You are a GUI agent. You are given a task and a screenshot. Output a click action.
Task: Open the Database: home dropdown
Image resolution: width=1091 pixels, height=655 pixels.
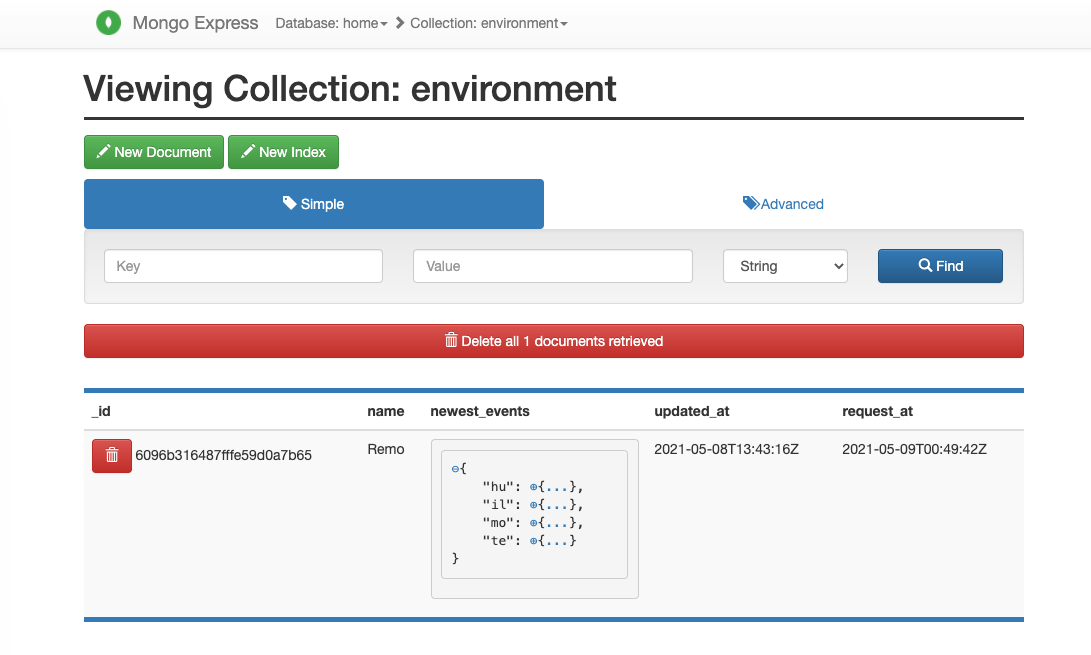331,24
